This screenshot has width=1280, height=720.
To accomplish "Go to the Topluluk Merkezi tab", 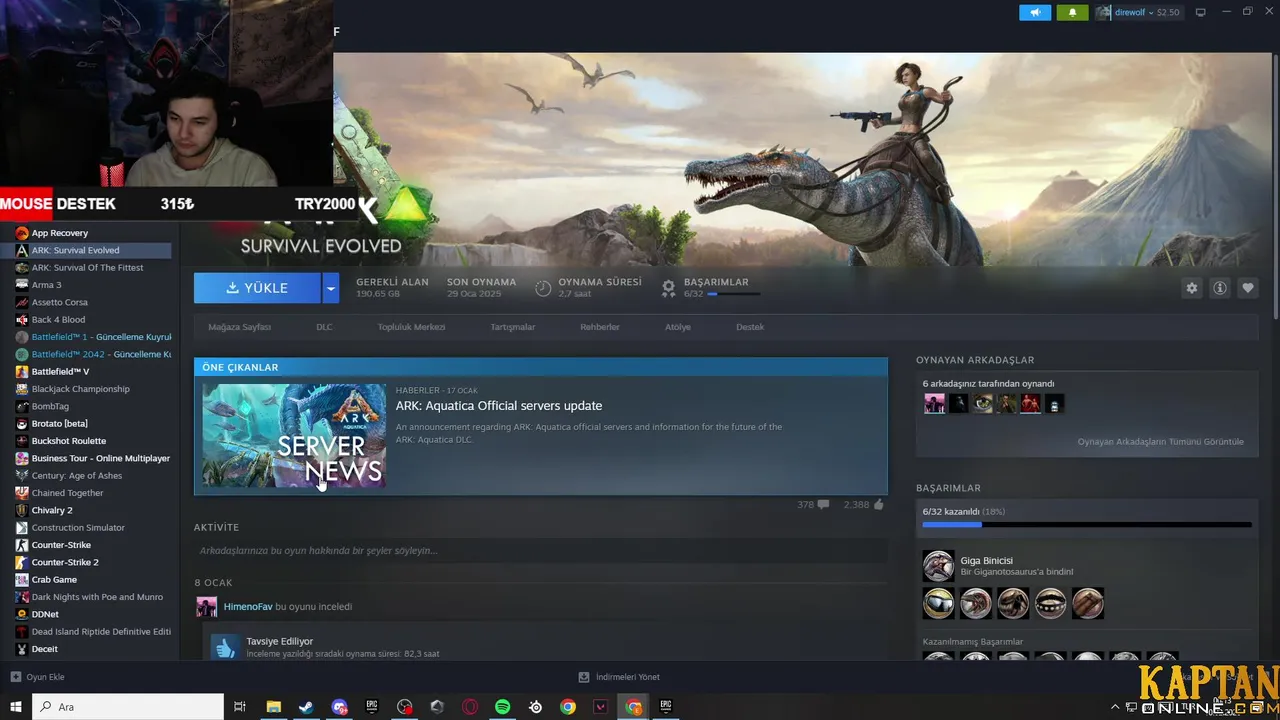I will pos(411,327).
